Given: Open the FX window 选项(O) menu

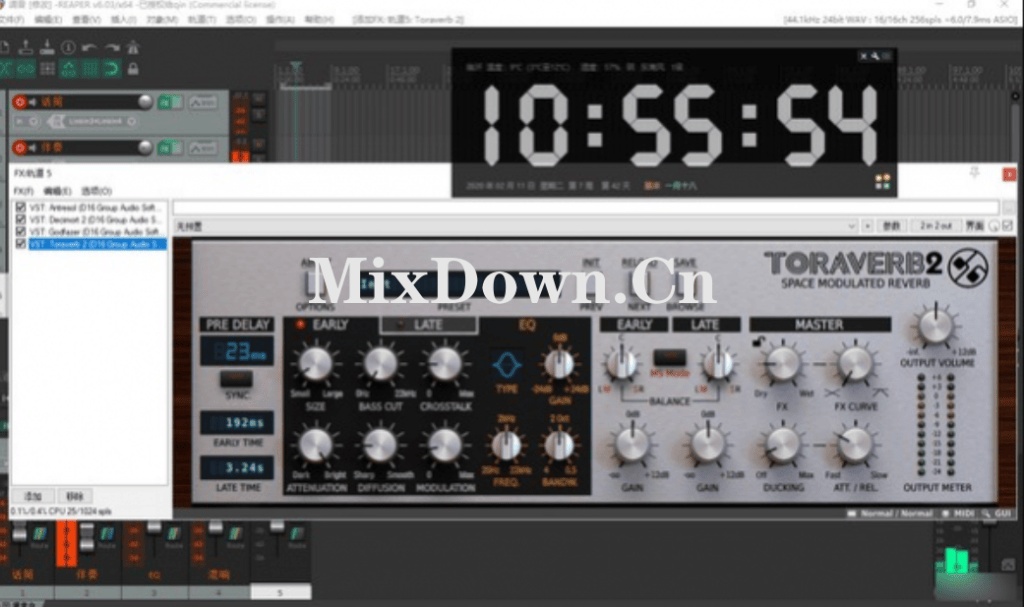Looking at the screenshot, I should tap(96, 190).
